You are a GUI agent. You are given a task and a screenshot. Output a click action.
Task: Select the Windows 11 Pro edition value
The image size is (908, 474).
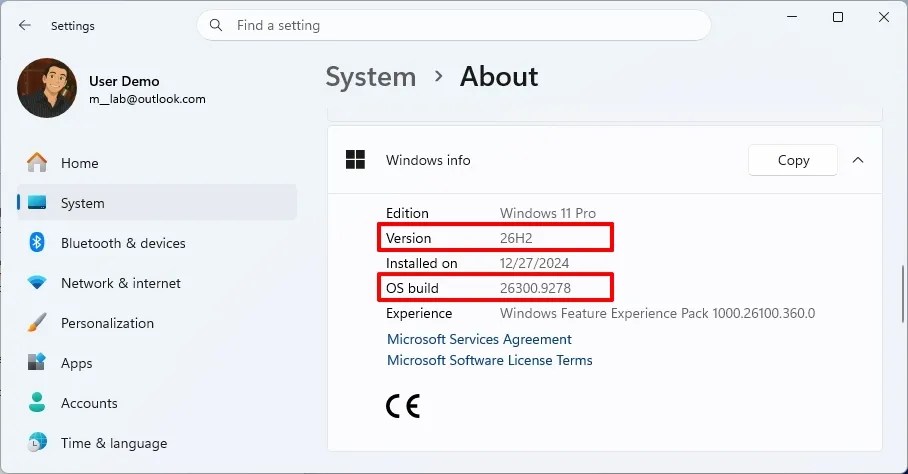(548, 213)
